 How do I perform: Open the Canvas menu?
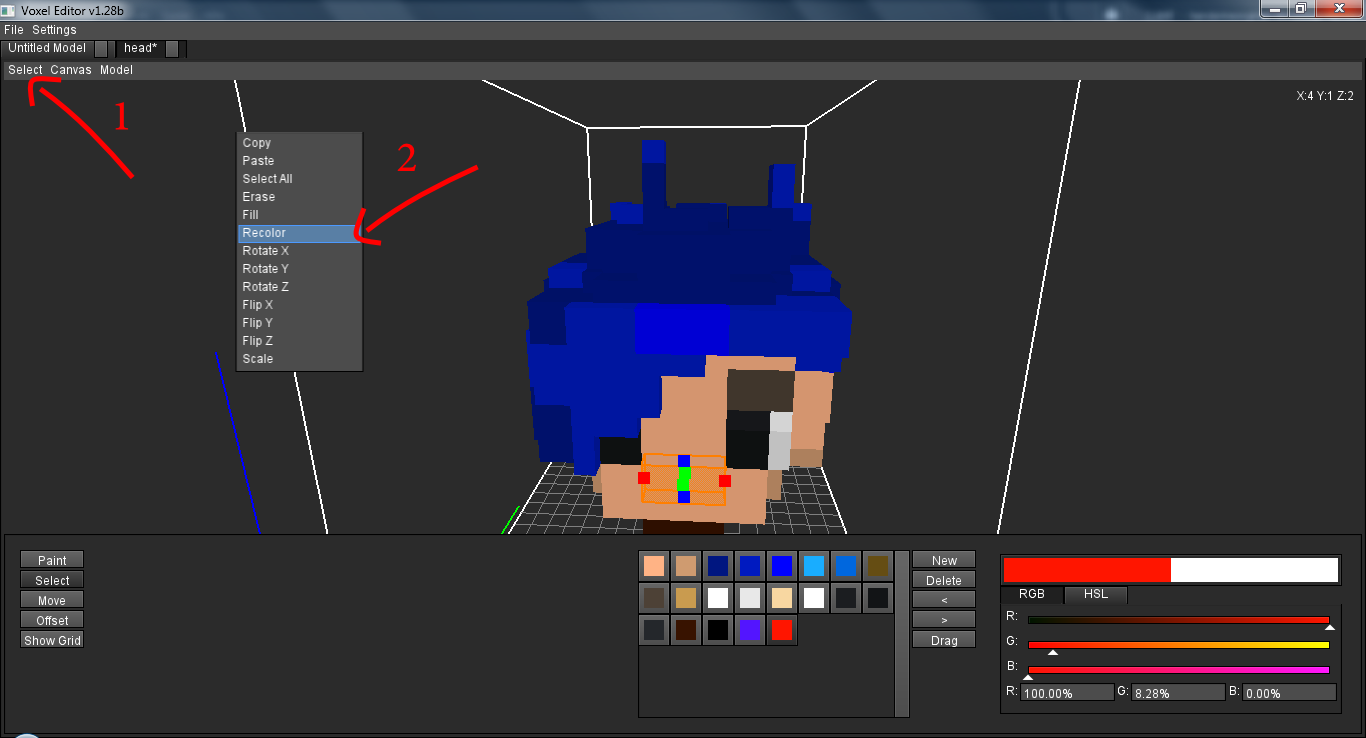tap(71, 70)
